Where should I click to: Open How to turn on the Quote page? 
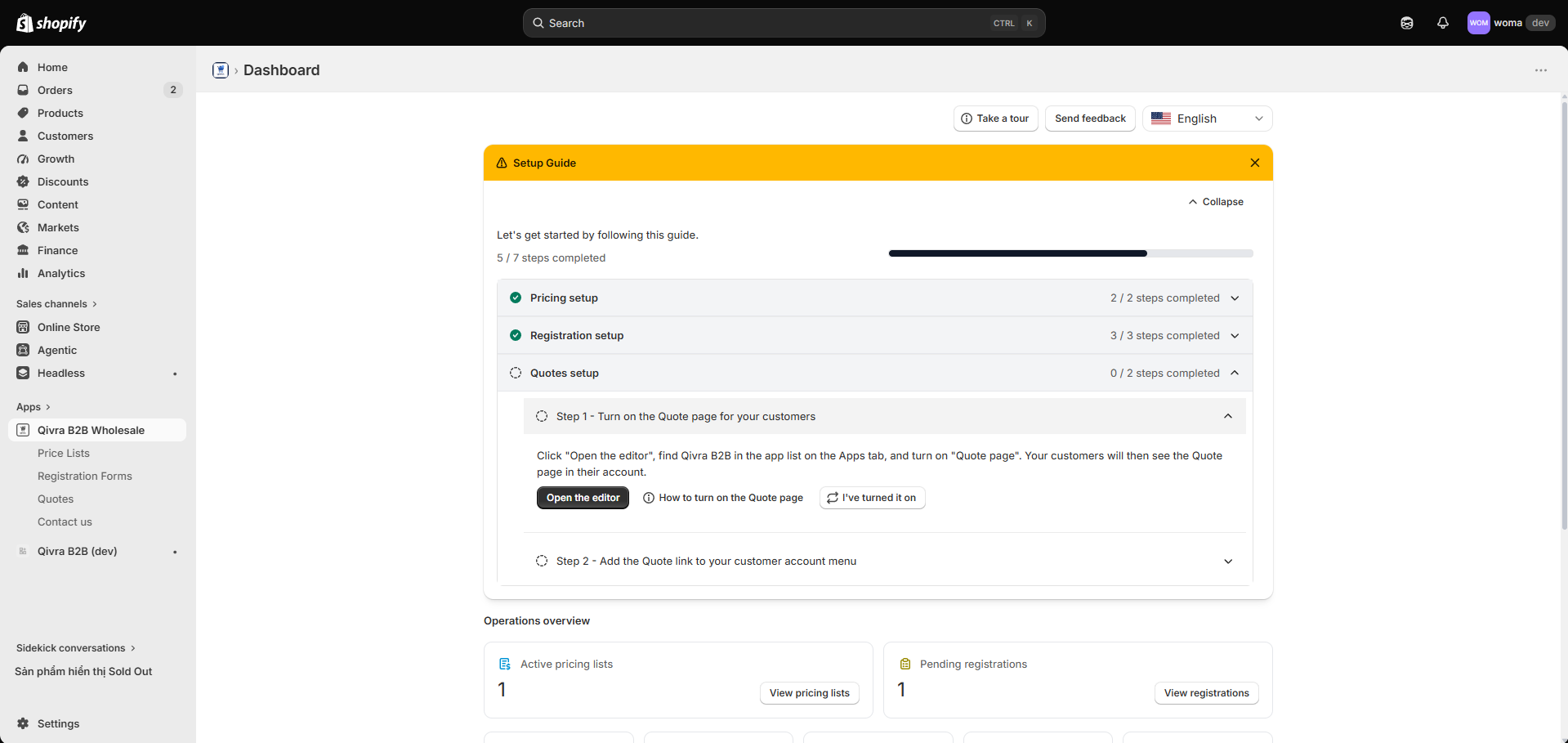pyautogui.click(x=723, y=498)
